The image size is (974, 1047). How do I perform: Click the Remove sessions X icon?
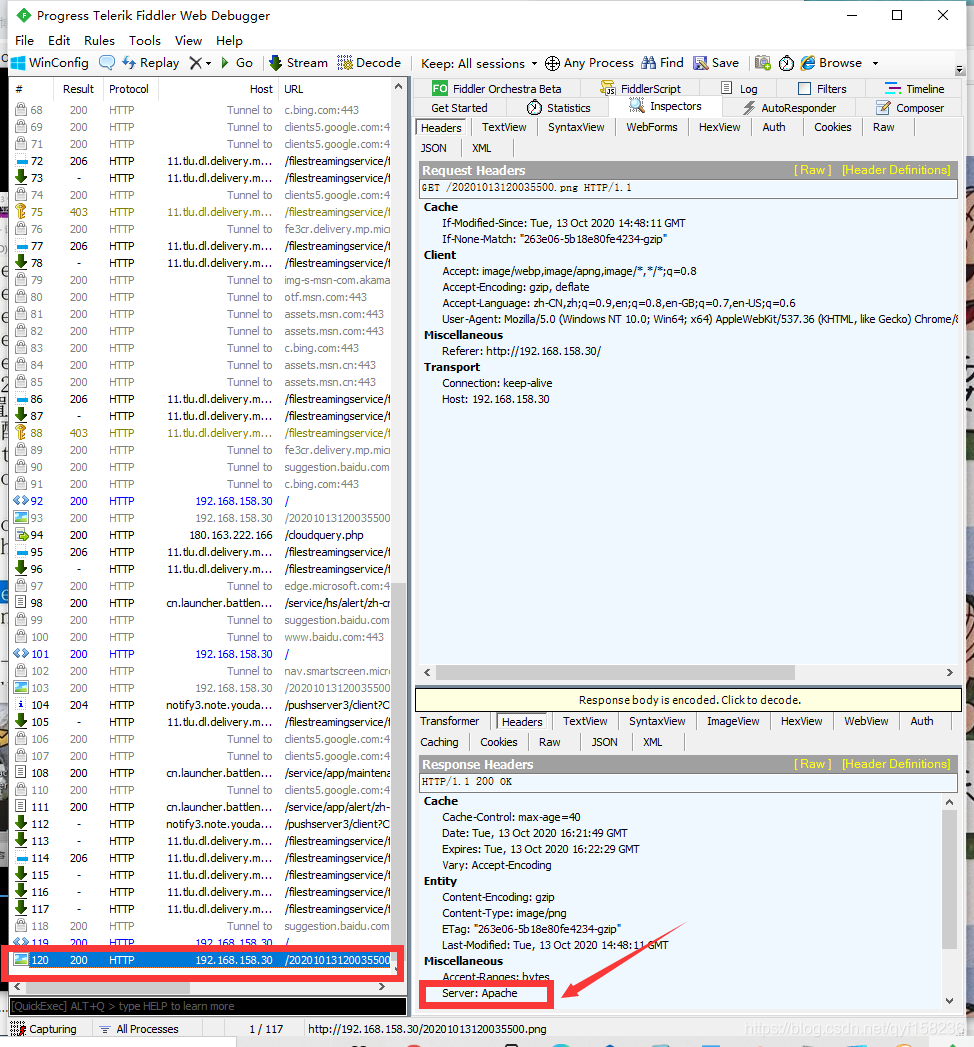click(x=195, y=63)
